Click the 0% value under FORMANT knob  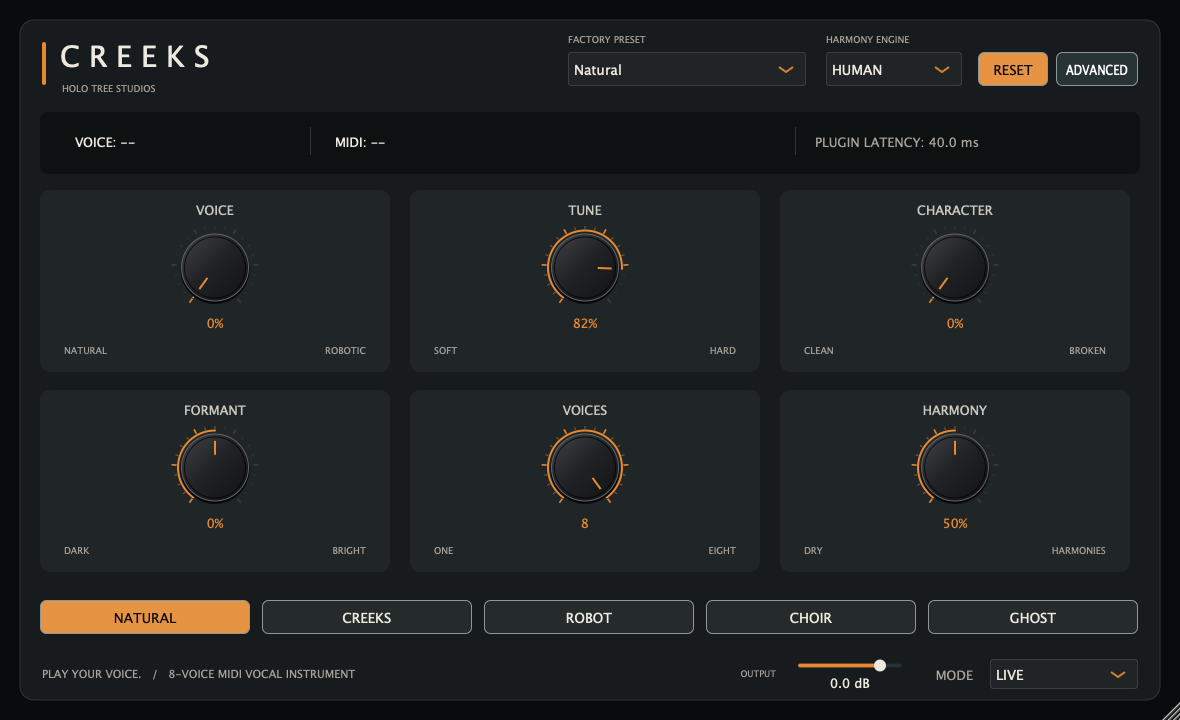215,524
